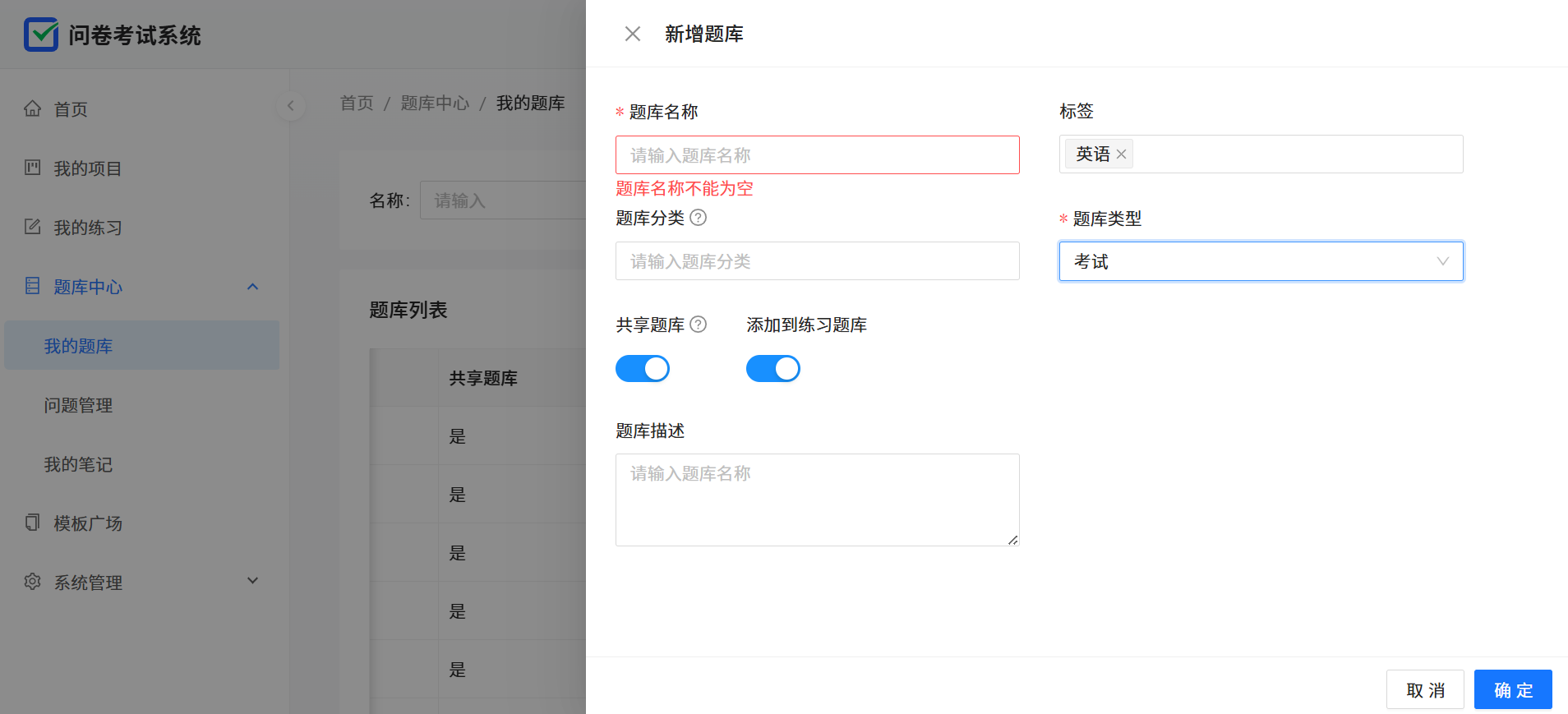This screenshot has height=714, width=1568.
Task: Click the 标签 tags input box
Action: [1261, 154]
